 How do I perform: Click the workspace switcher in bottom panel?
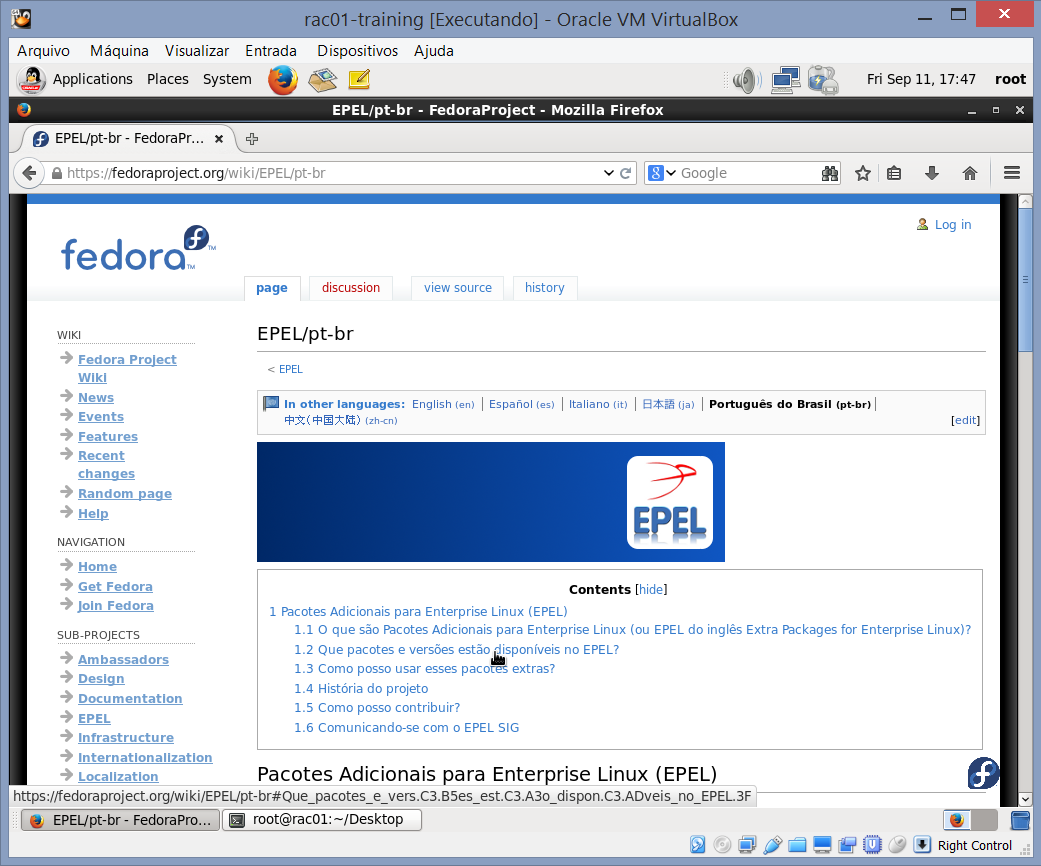[970, 820]
